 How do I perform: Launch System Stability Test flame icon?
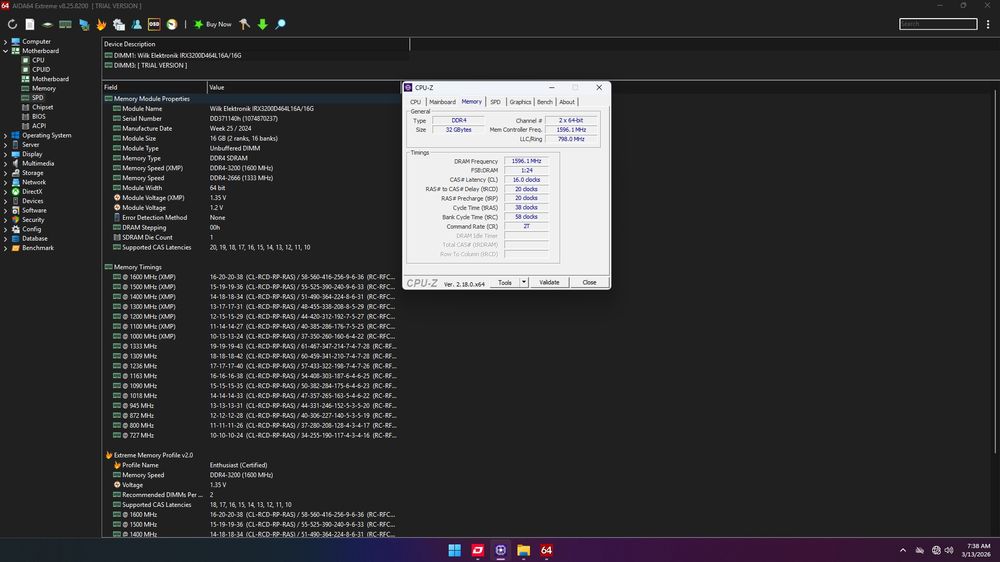pos(101,24)
